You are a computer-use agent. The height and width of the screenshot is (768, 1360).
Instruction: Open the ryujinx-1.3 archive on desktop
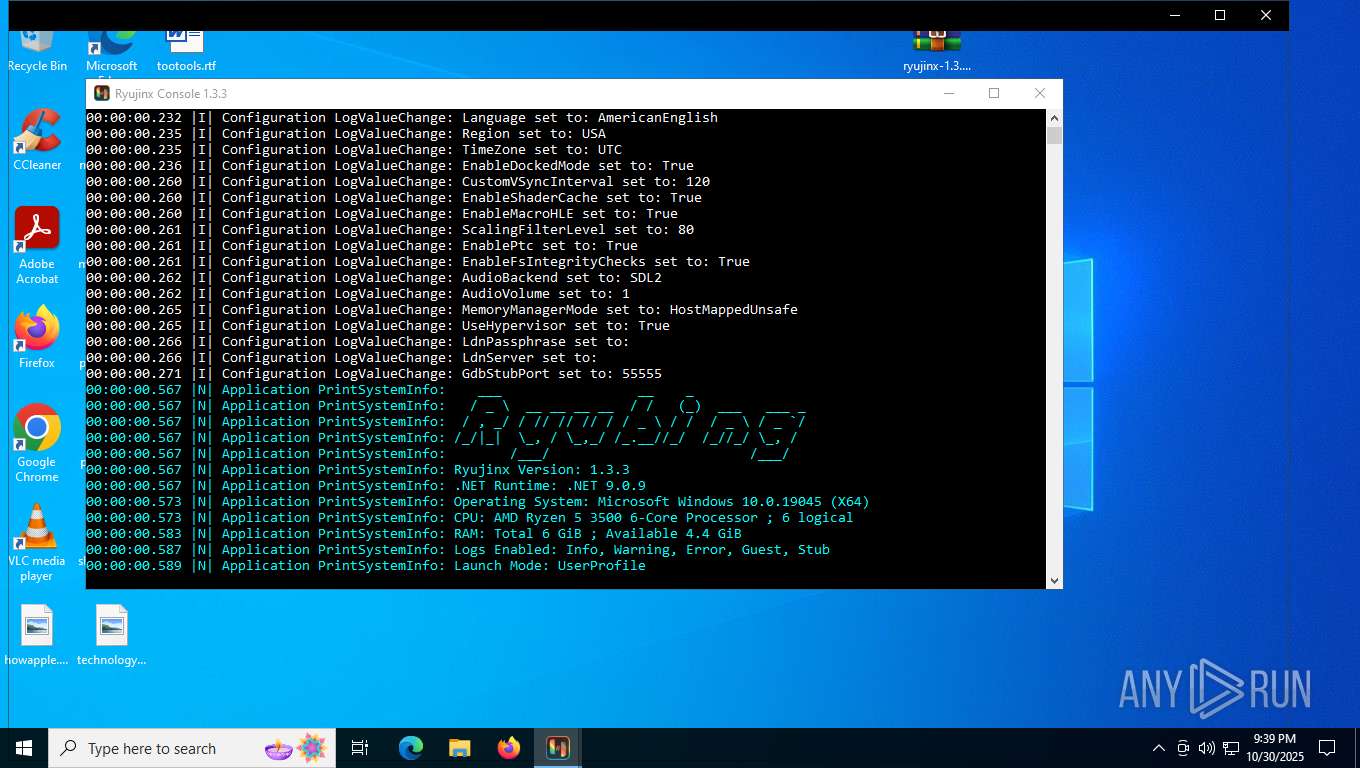937,52
